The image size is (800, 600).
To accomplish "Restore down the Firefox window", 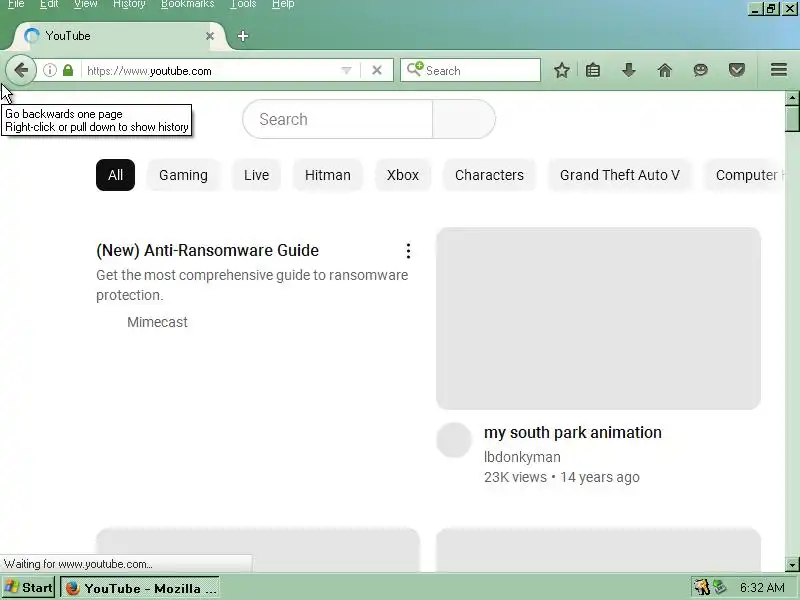I will (x=771, y=8).
